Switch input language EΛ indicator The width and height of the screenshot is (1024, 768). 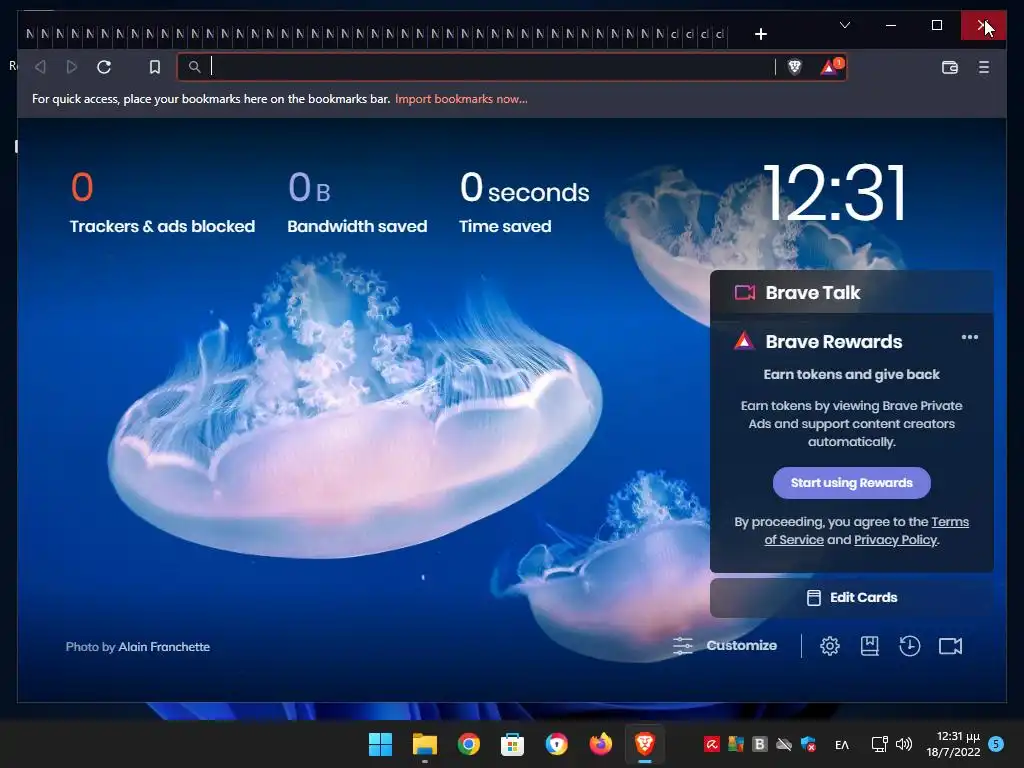(842, 744)
